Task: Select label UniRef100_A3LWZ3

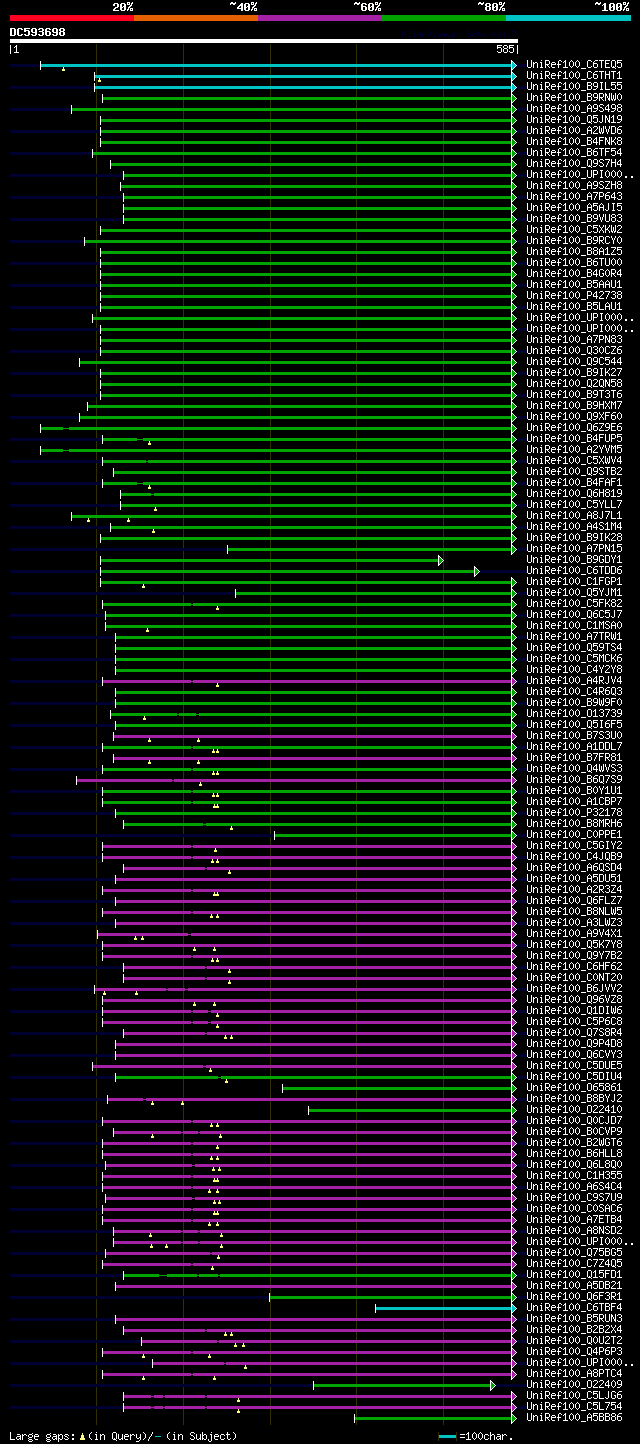Action: point(574,922)
